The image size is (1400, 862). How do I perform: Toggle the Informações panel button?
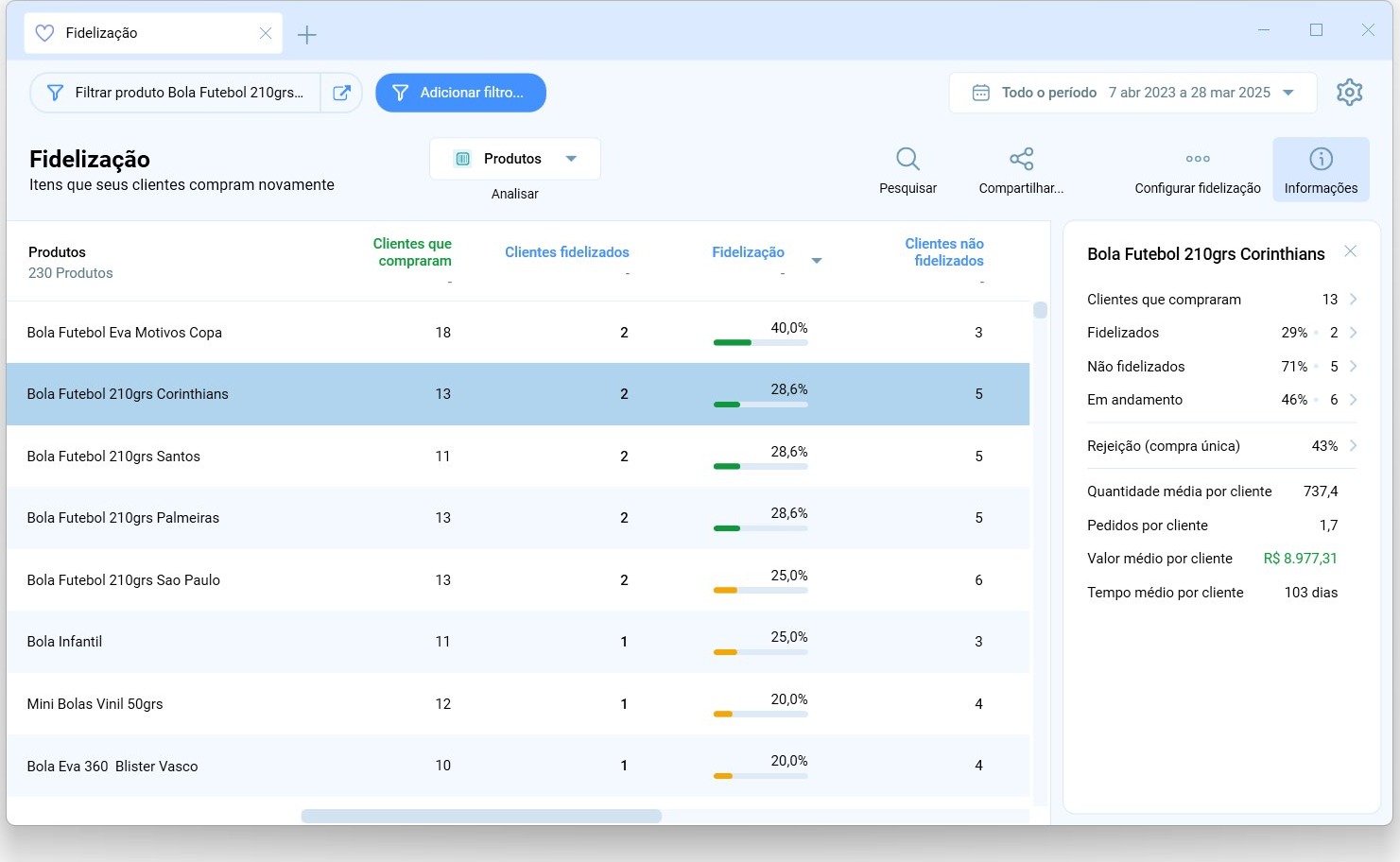[x=1321, y=169]
